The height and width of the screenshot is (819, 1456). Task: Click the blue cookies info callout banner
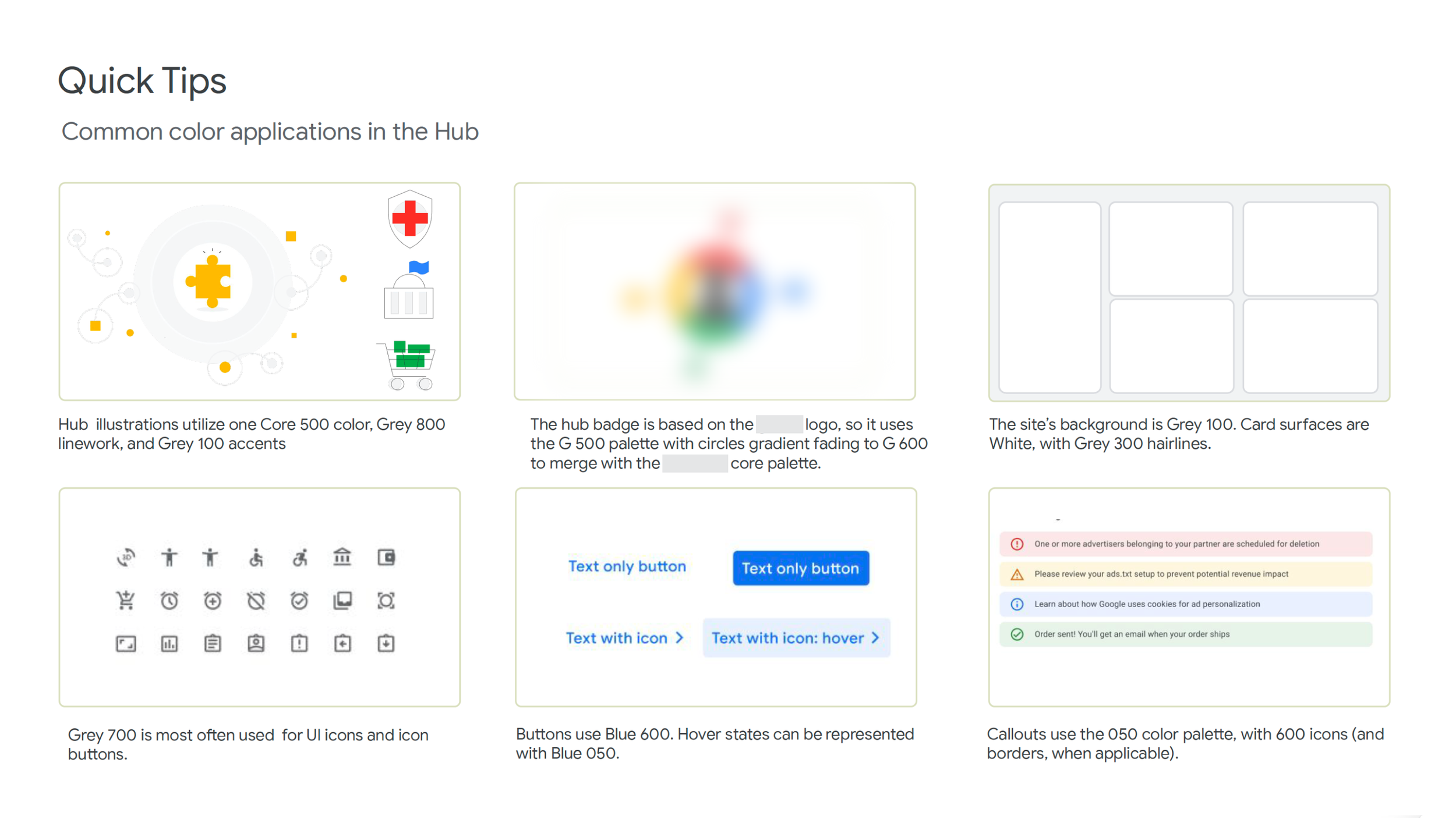click(x=1185, y=604)
